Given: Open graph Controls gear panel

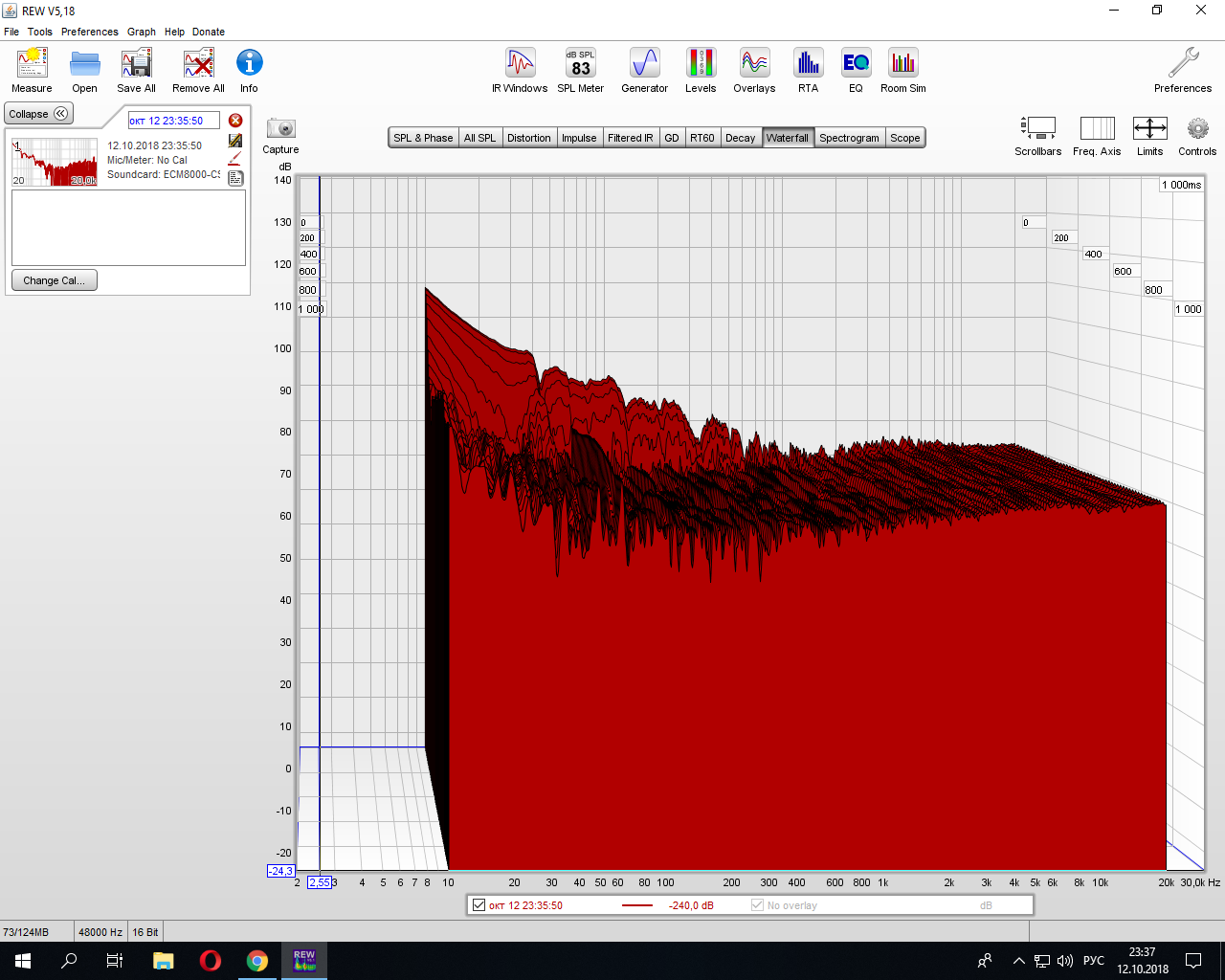Looking at the screenshot, I should point(1197,128).
